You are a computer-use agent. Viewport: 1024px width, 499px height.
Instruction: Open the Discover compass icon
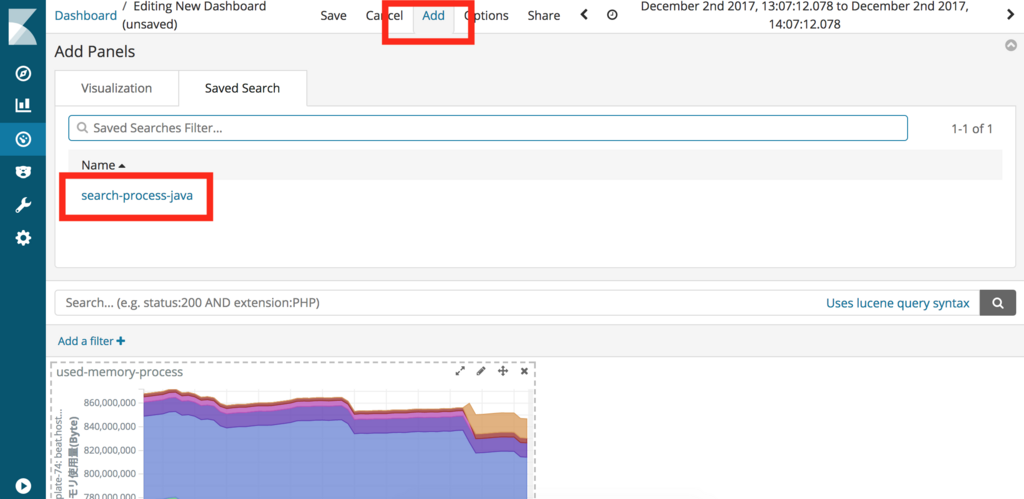point(23,73)
